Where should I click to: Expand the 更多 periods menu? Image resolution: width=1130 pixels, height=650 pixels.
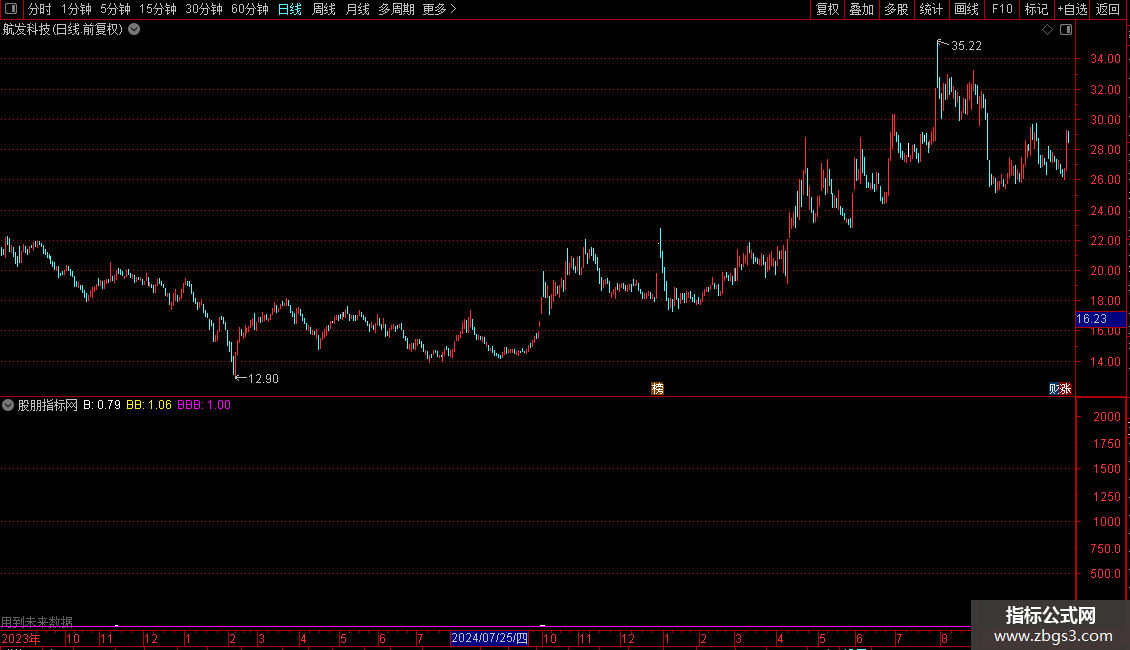[439, 9]
